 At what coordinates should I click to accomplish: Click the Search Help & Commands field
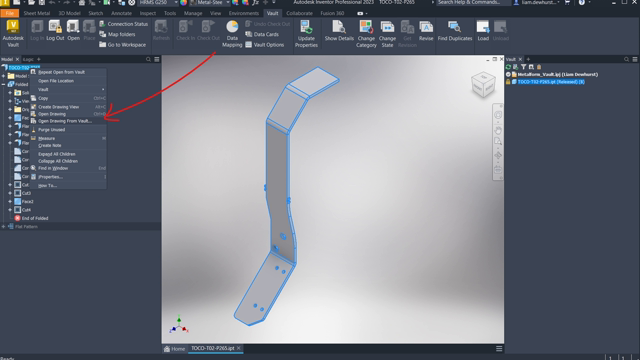[x=473, y=2]
